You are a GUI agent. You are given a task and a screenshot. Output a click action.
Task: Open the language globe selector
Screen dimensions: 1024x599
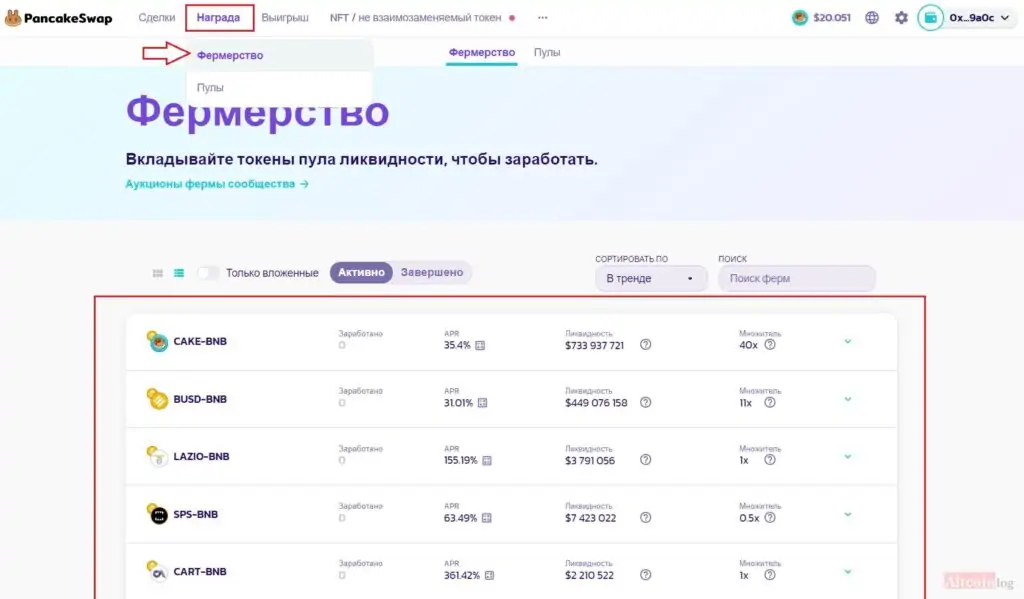point(872,18)
